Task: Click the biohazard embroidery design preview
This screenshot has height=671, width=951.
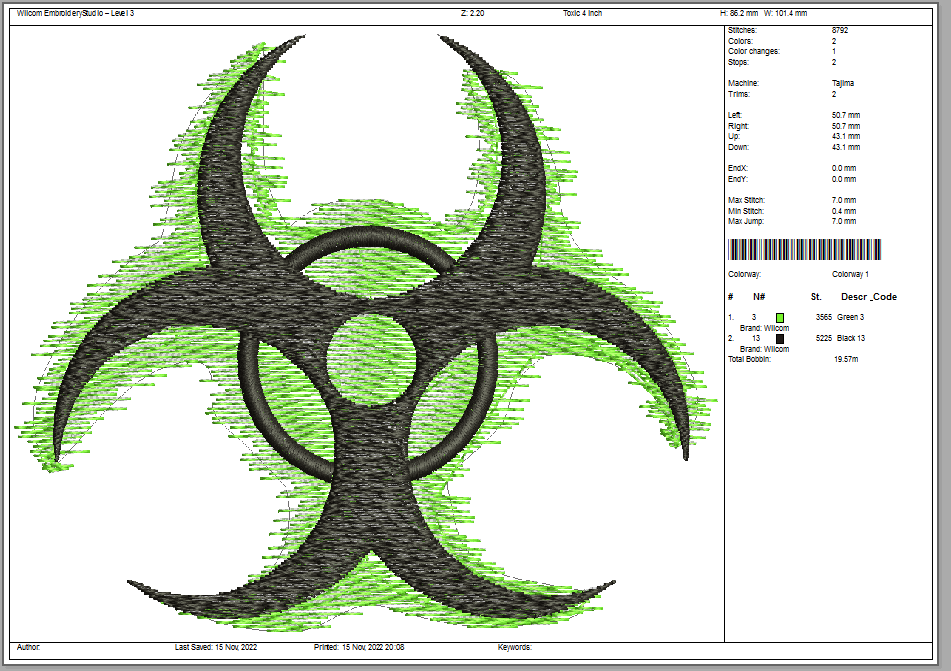Action: (x=366, y=332)
